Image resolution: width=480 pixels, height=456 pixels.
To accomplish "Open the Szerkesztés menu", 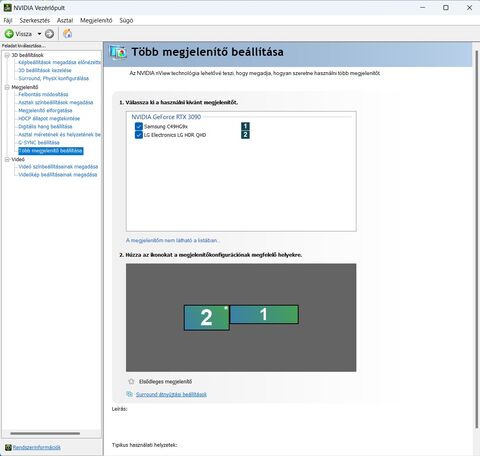I will point(35,20).
